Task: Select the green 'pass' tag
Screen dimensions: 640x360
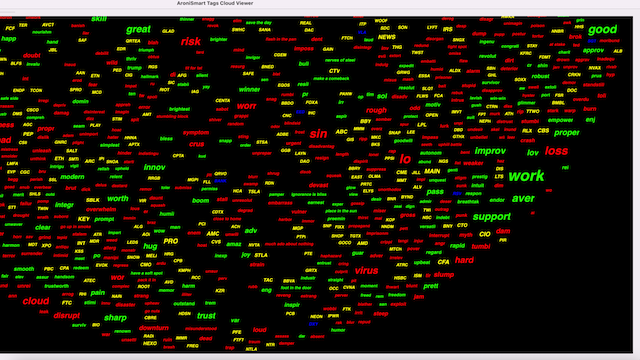Action: (x=435, y=191)
